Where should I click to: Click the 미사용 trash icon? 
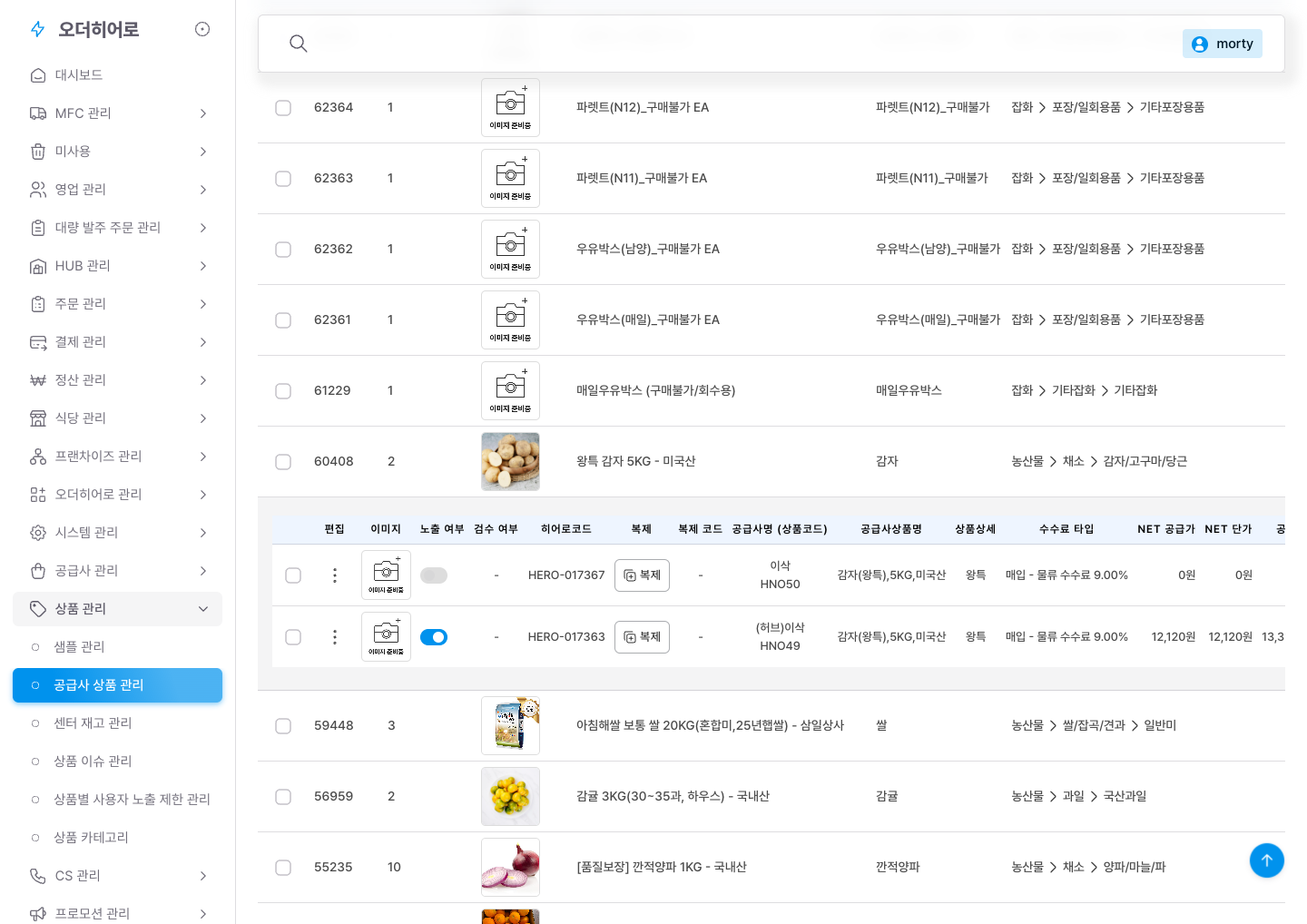(x=38, y=152)
